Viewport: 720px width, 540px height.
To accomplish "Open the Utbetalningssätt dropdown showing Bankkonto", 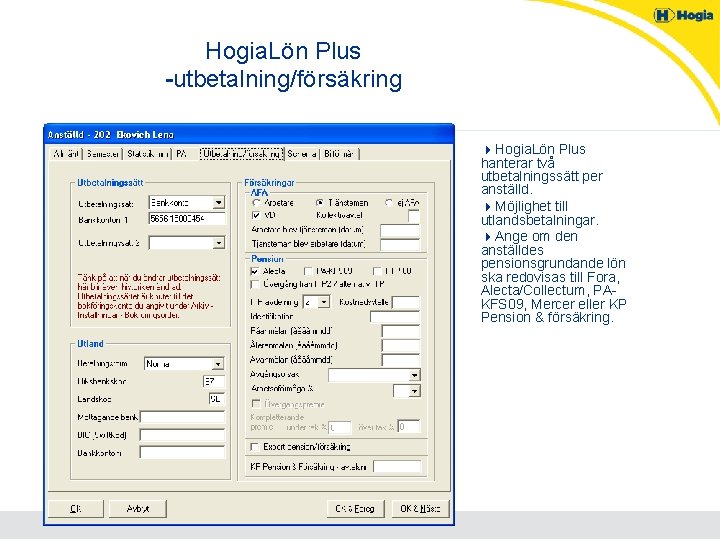I will (x=219, y=202).
